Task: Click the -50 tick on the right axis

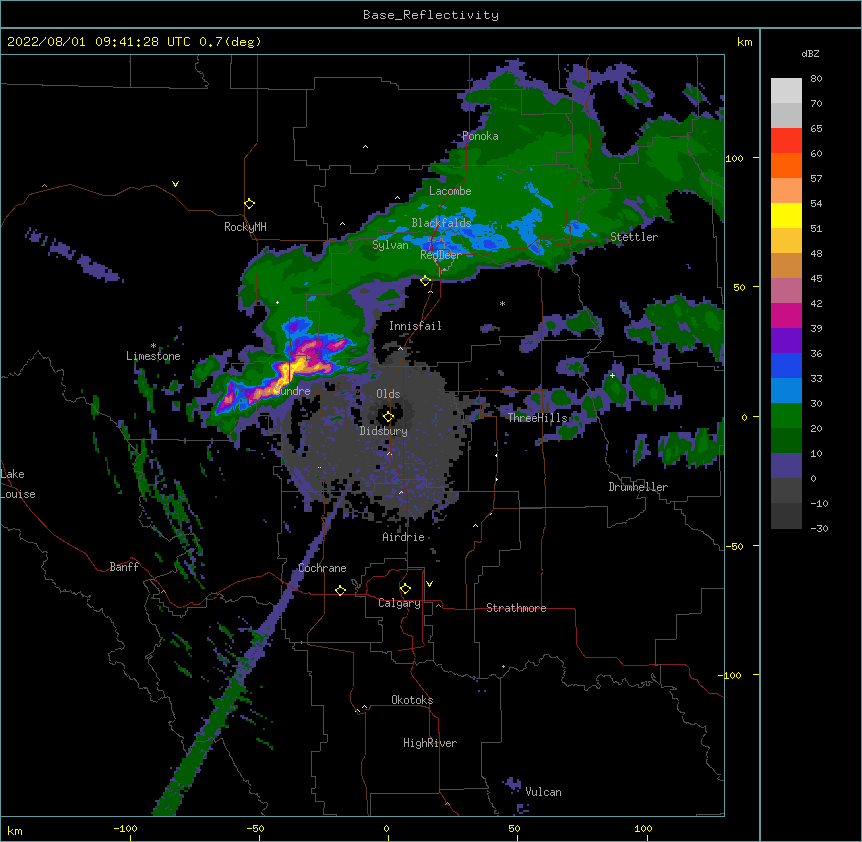Action: click(x=734, y=546)
